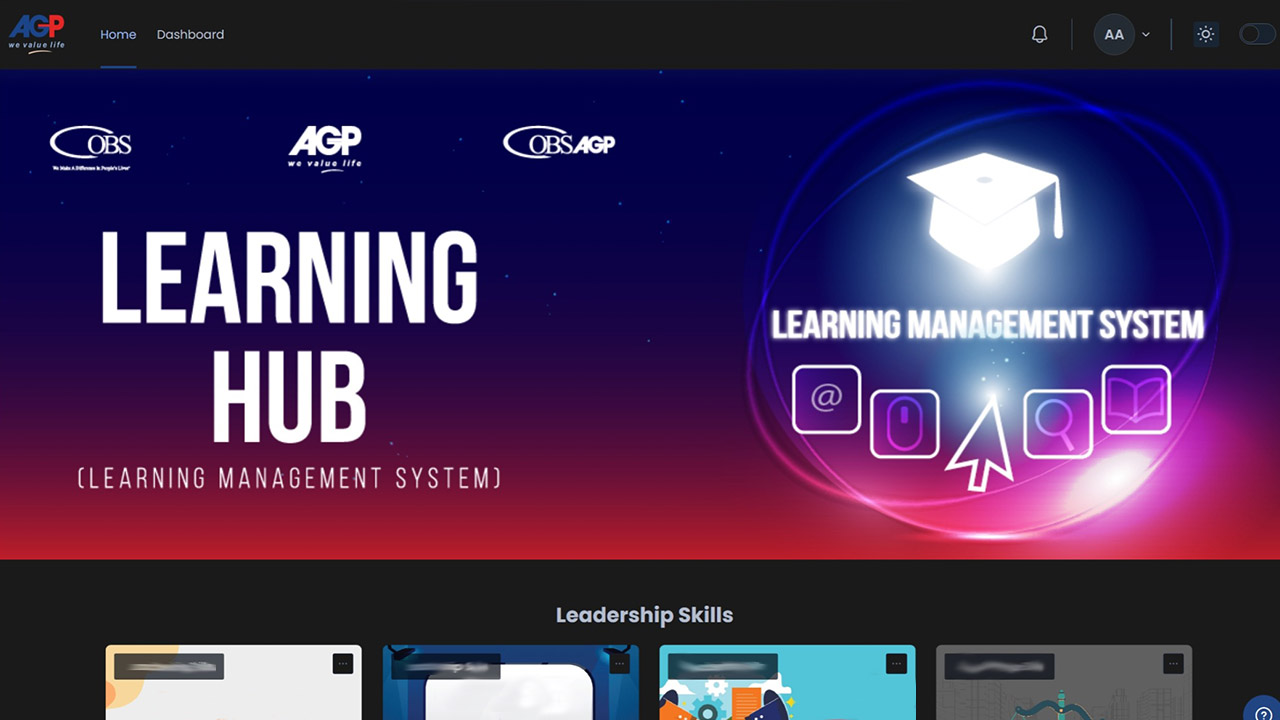Toggle the dark mode switch

click(x=1257, y=34)
